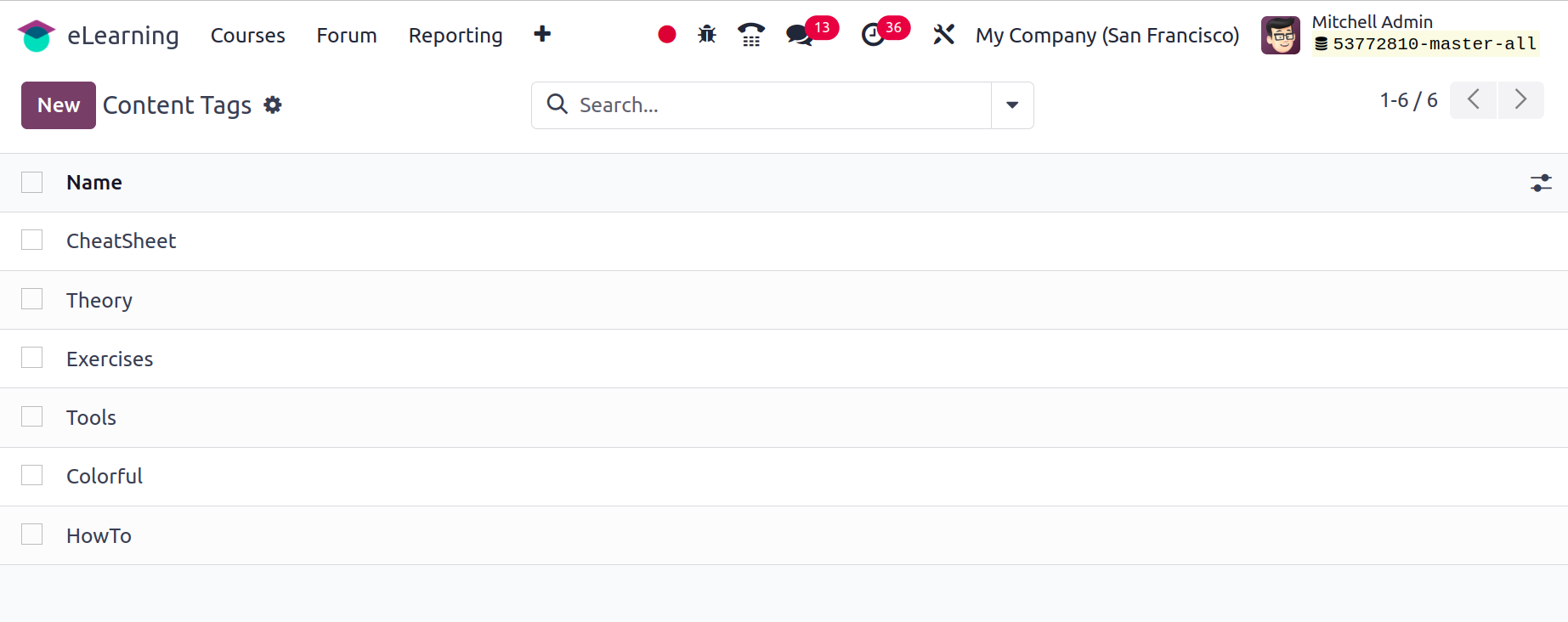The width and height of the screenshot is (1568, 622).
Task: Open the Courses menu
Action: (247, 36)
